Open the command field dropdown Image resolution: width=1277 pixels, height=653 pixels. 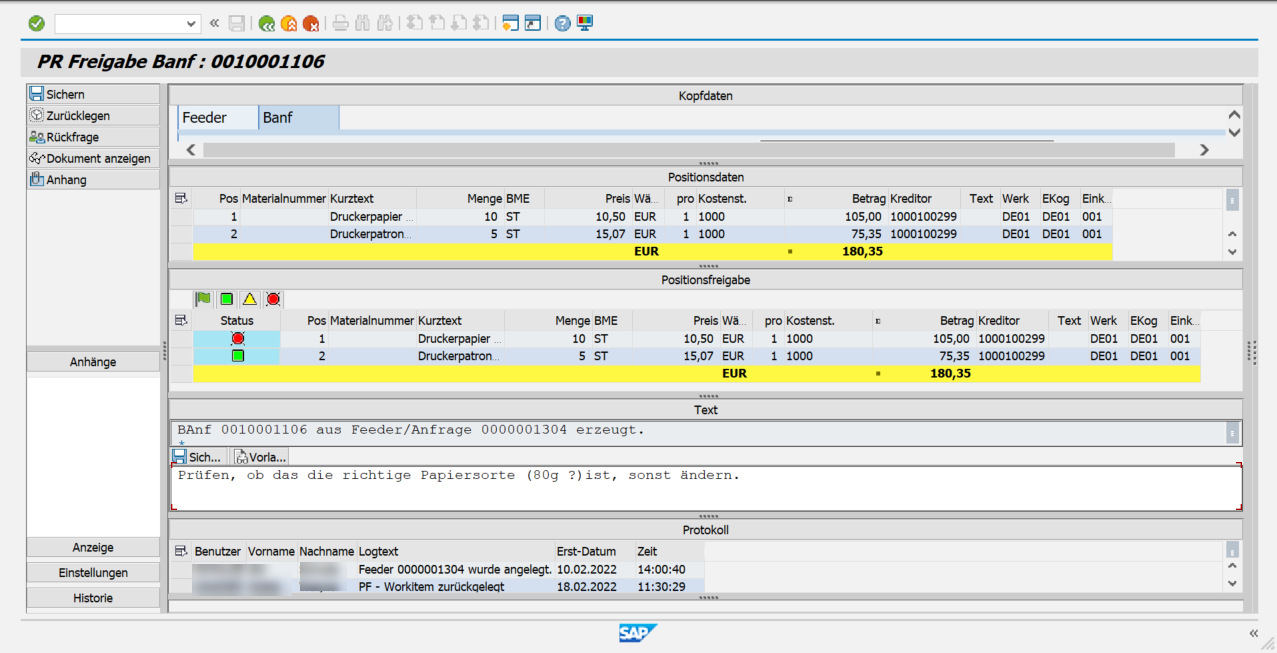click(x=193, y=21)
